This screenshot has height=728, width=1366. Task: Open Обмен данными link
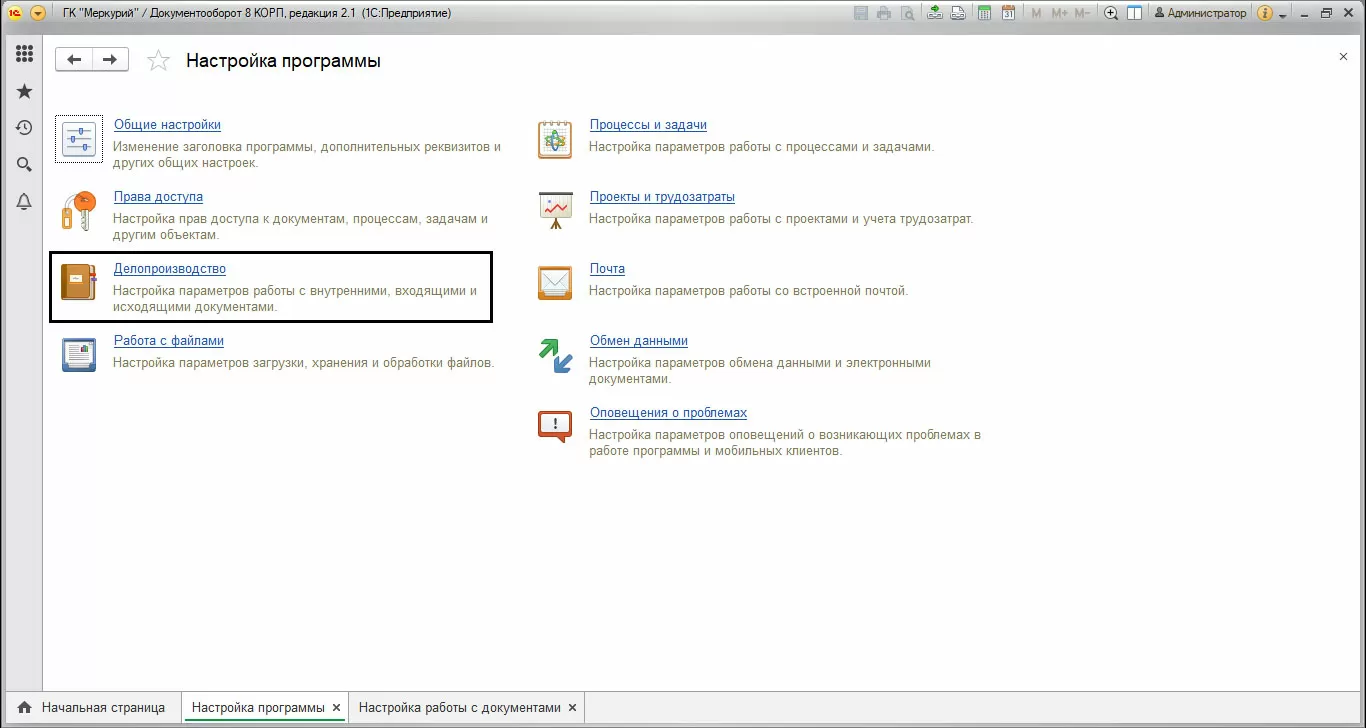tap(638, 341)
